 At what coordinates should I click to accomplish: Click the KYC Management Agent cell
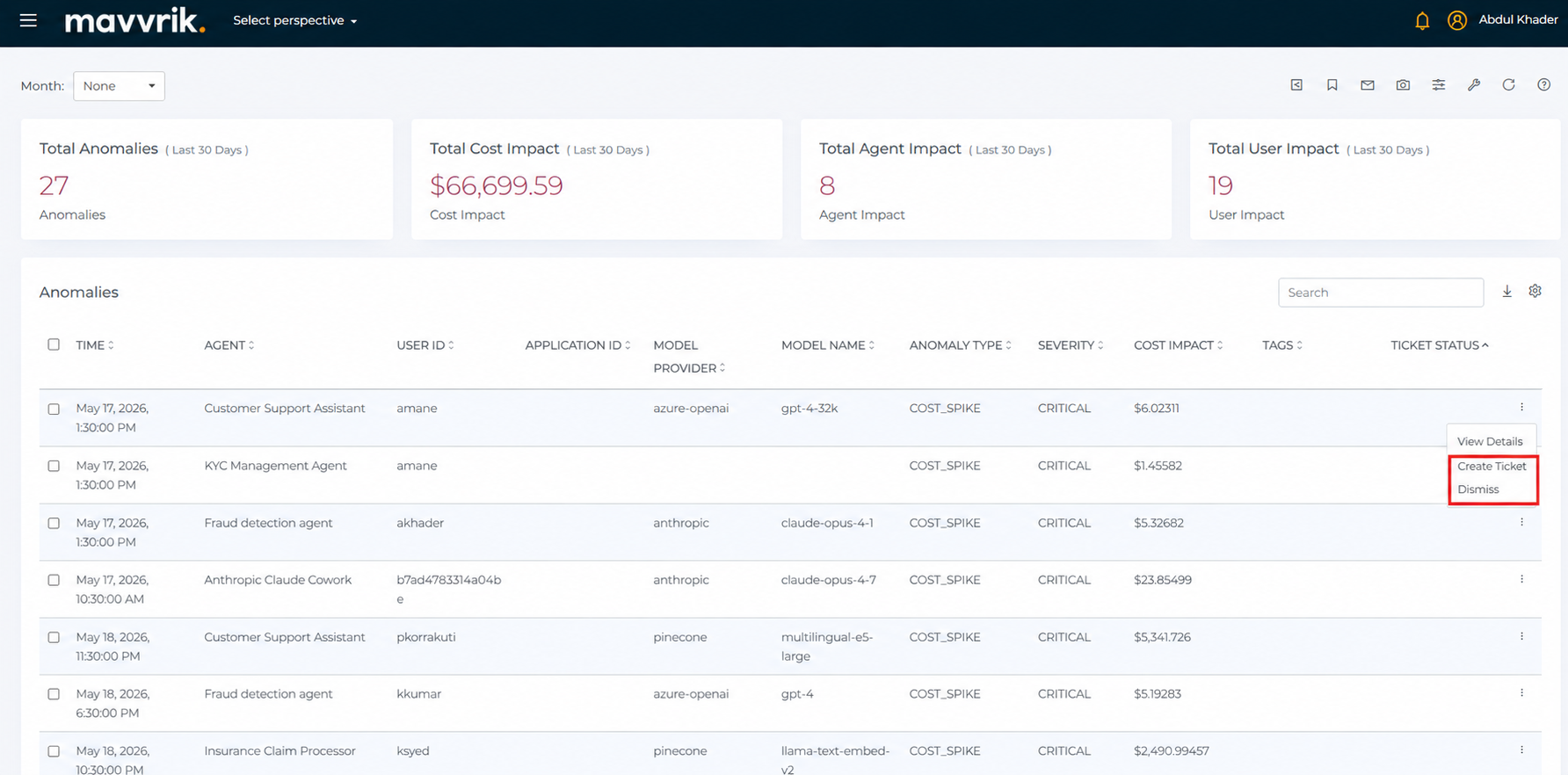[x=275, y=466]
